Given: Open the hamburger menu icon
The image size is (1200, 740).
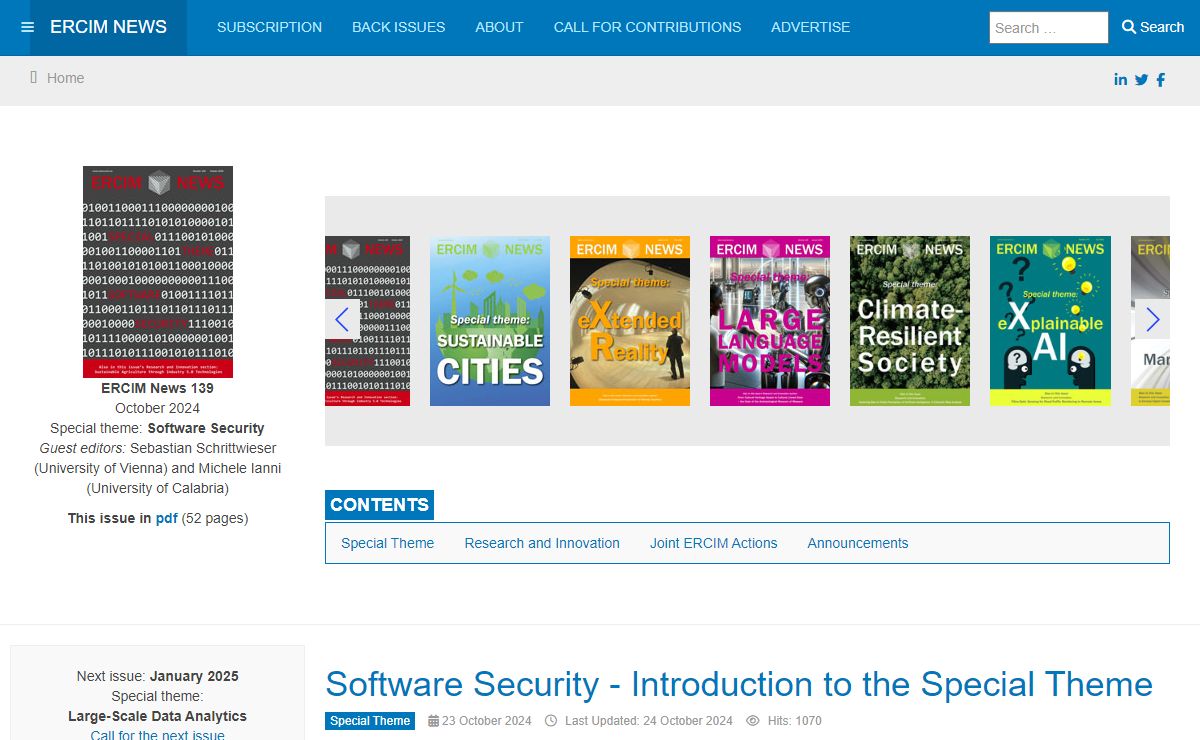Looking at the screenshot, I should [x=27, y=28].
